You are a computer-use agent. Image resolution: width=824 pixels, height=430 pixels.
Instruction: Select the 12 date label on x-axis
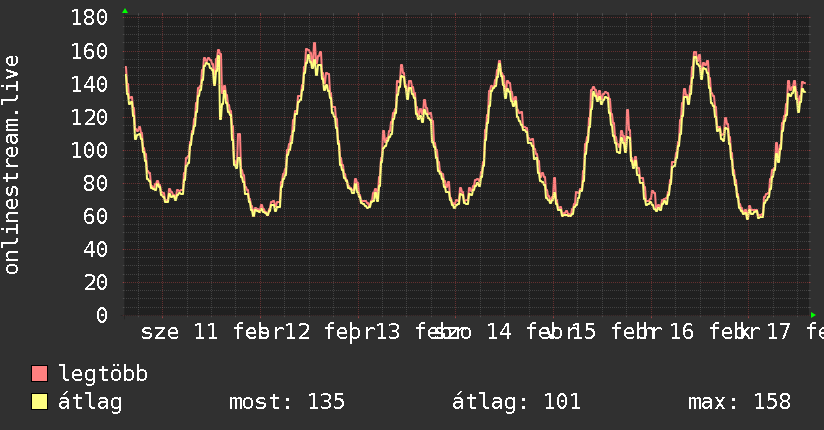(297, 332)
